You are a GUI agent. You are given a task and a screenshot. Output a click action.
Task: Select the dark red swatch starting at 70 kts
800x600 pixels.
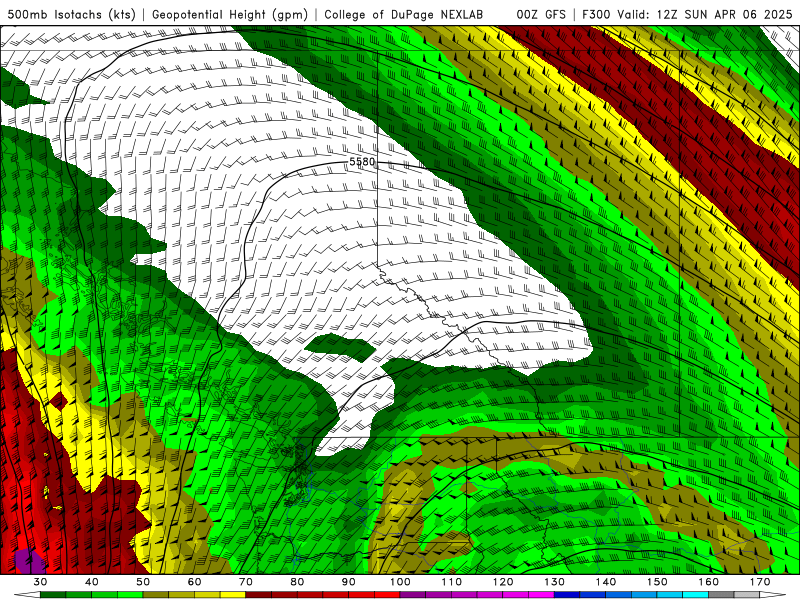259,595
